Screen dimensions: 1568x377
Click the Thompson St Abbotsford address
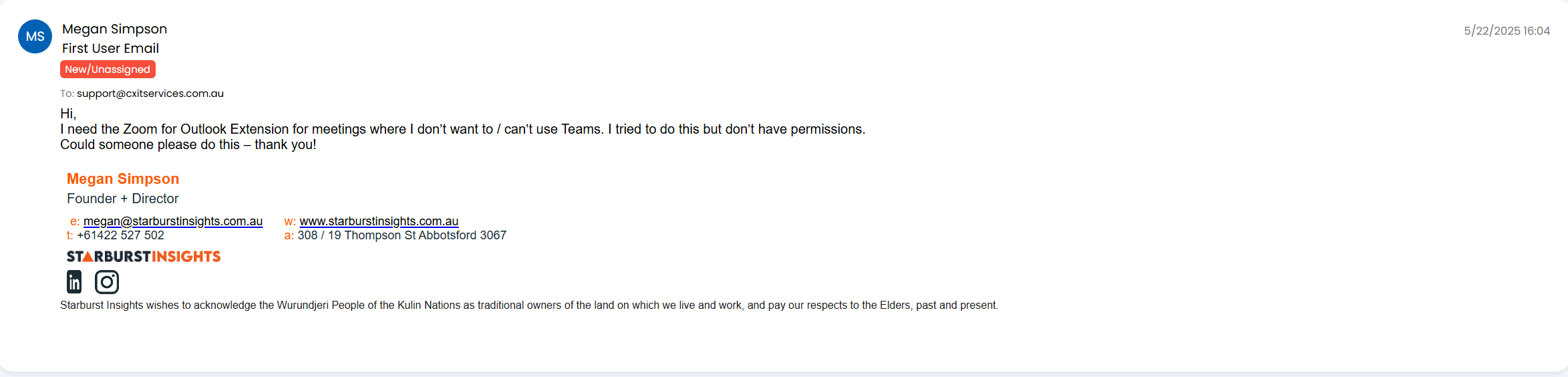point(402,235)
